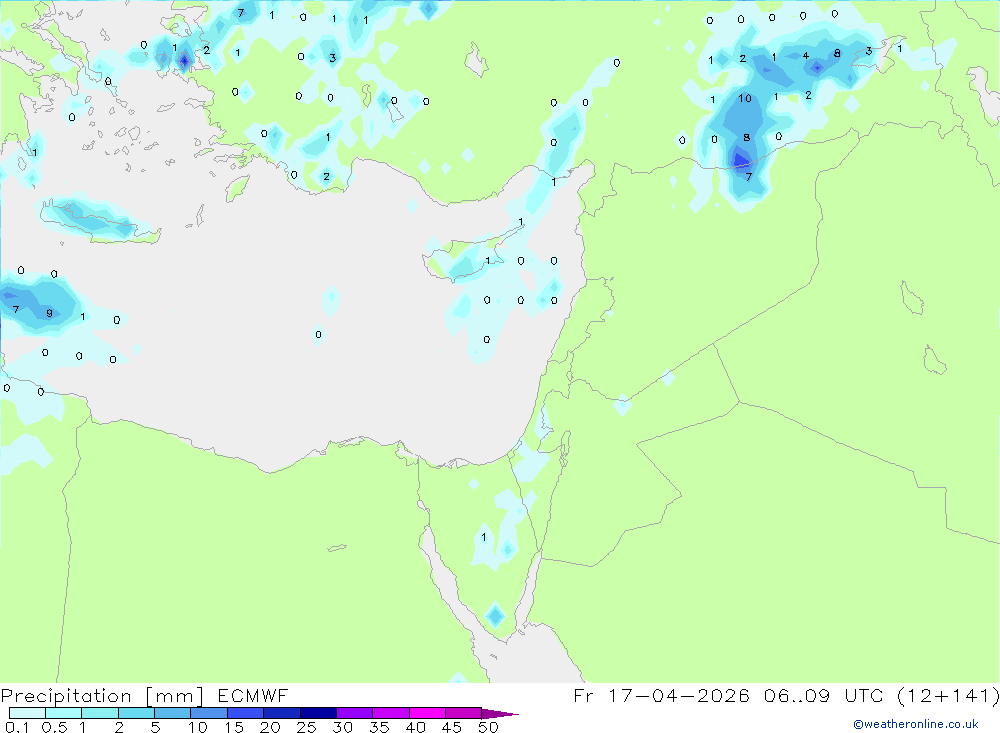Click the '0.5' legend scale label
This screenshot has height=733, width=1000.
click(54, 727)
